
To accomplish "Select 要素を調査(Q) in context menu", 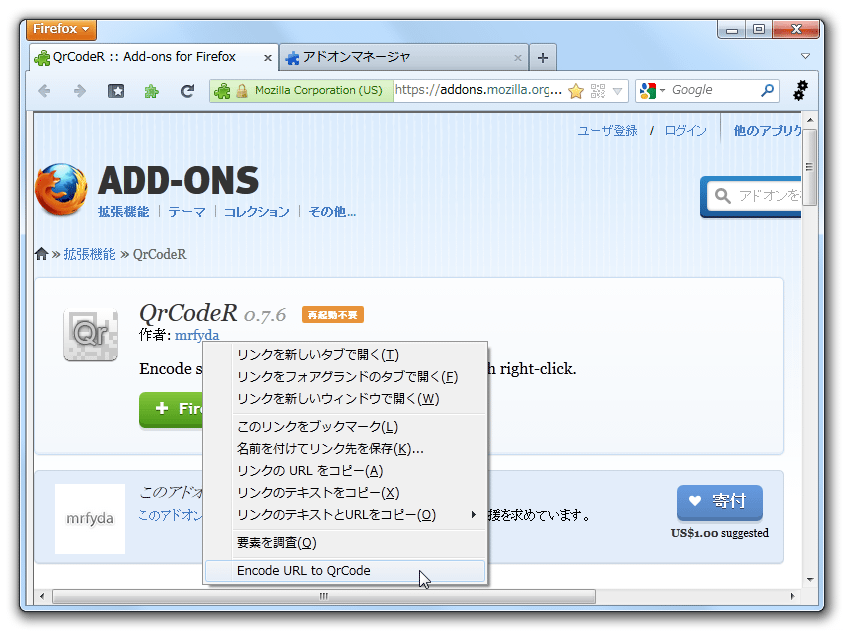I will 345,543.
